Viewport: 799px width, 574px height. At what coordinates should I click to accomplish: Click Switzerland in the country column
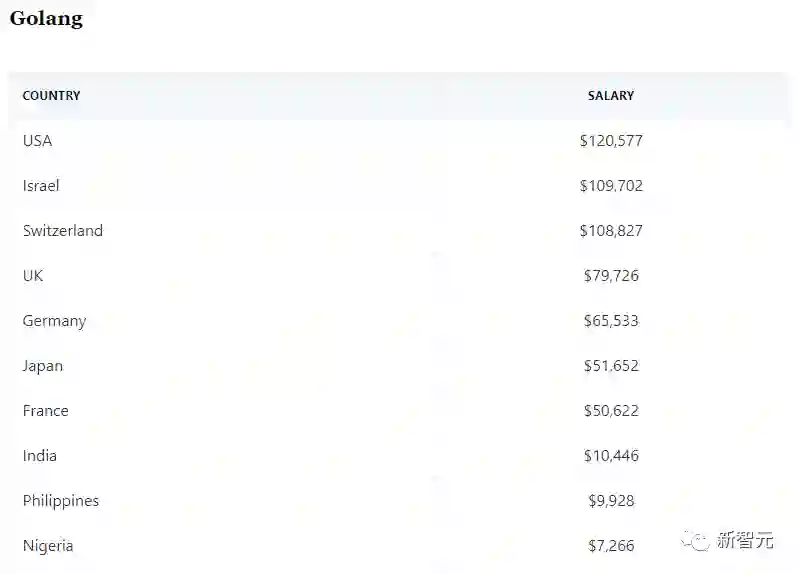[63, 231]
